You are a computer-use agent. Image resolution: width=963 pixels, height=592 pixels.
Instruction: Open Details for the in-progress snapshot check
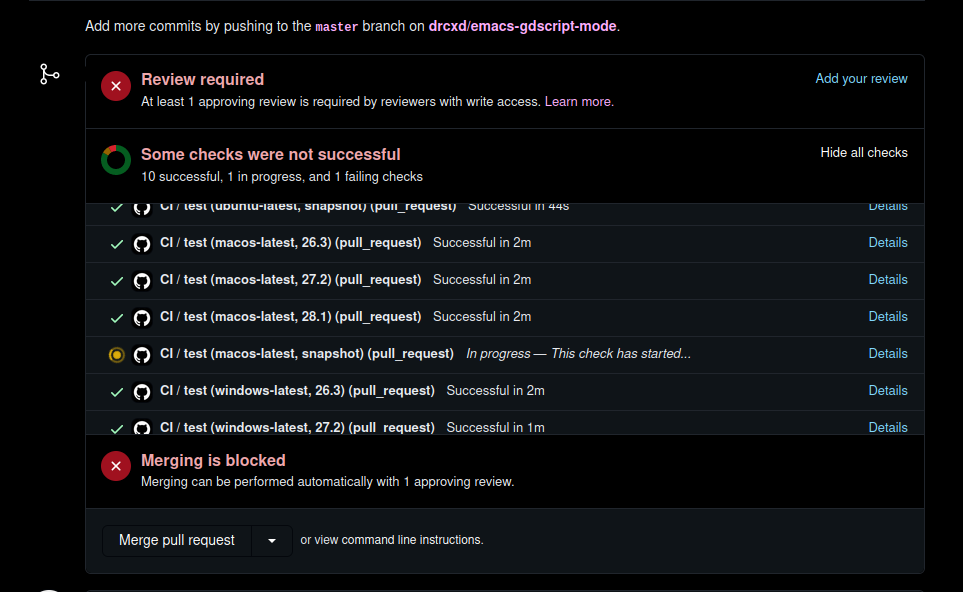point(887,353)
